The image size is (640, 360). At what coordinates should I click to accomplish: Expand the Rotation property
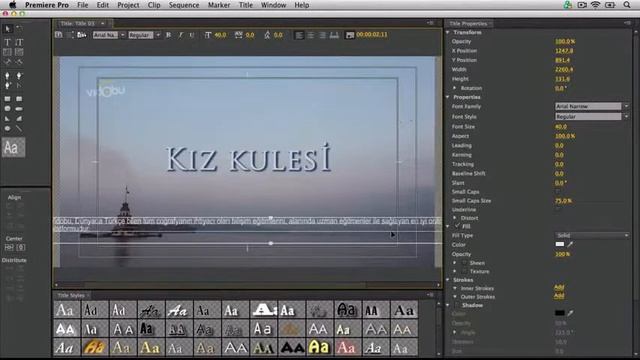[455, 88]
